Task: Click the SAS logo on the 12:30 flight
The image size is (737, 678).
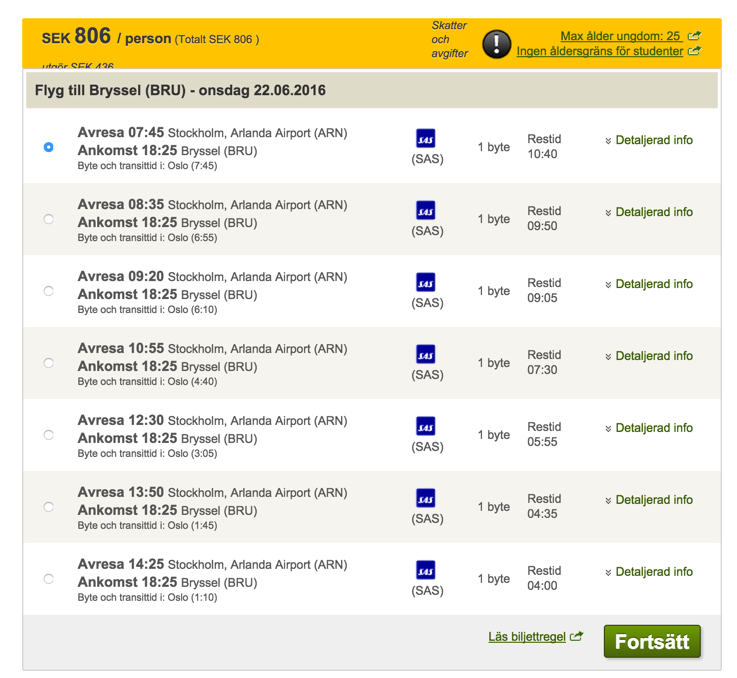Action: 426,426
